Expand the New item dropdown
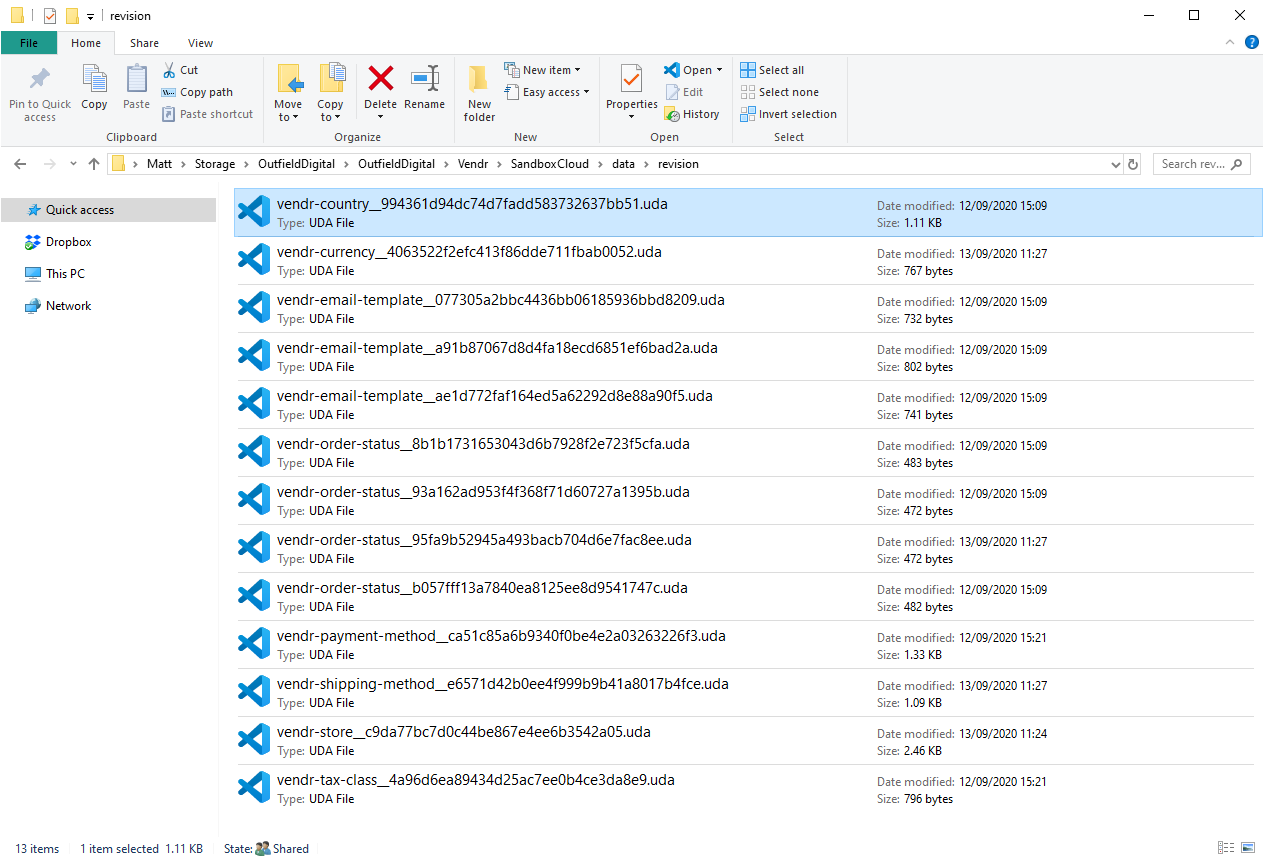 [x=544, y=70]
